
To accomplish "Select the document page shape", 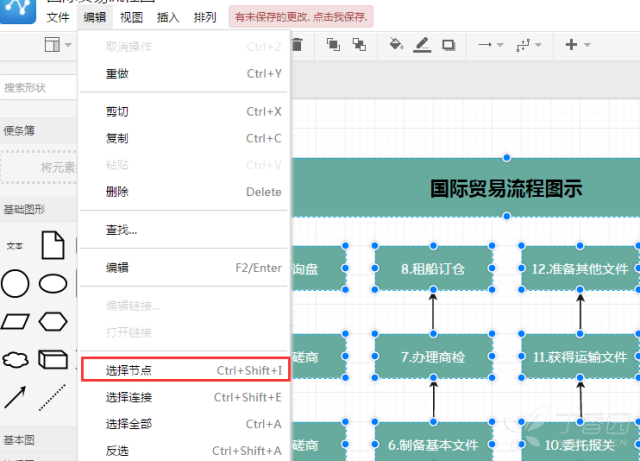I will [x=53, y=245].
